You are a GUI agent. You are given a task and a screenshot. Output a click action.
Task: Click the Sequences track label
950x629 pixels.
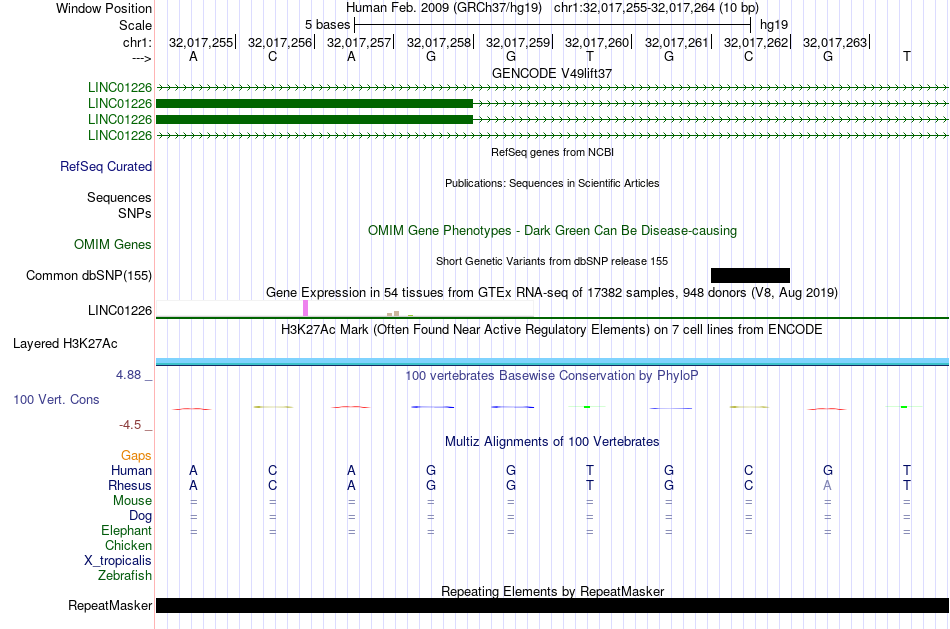coord(119,198)
